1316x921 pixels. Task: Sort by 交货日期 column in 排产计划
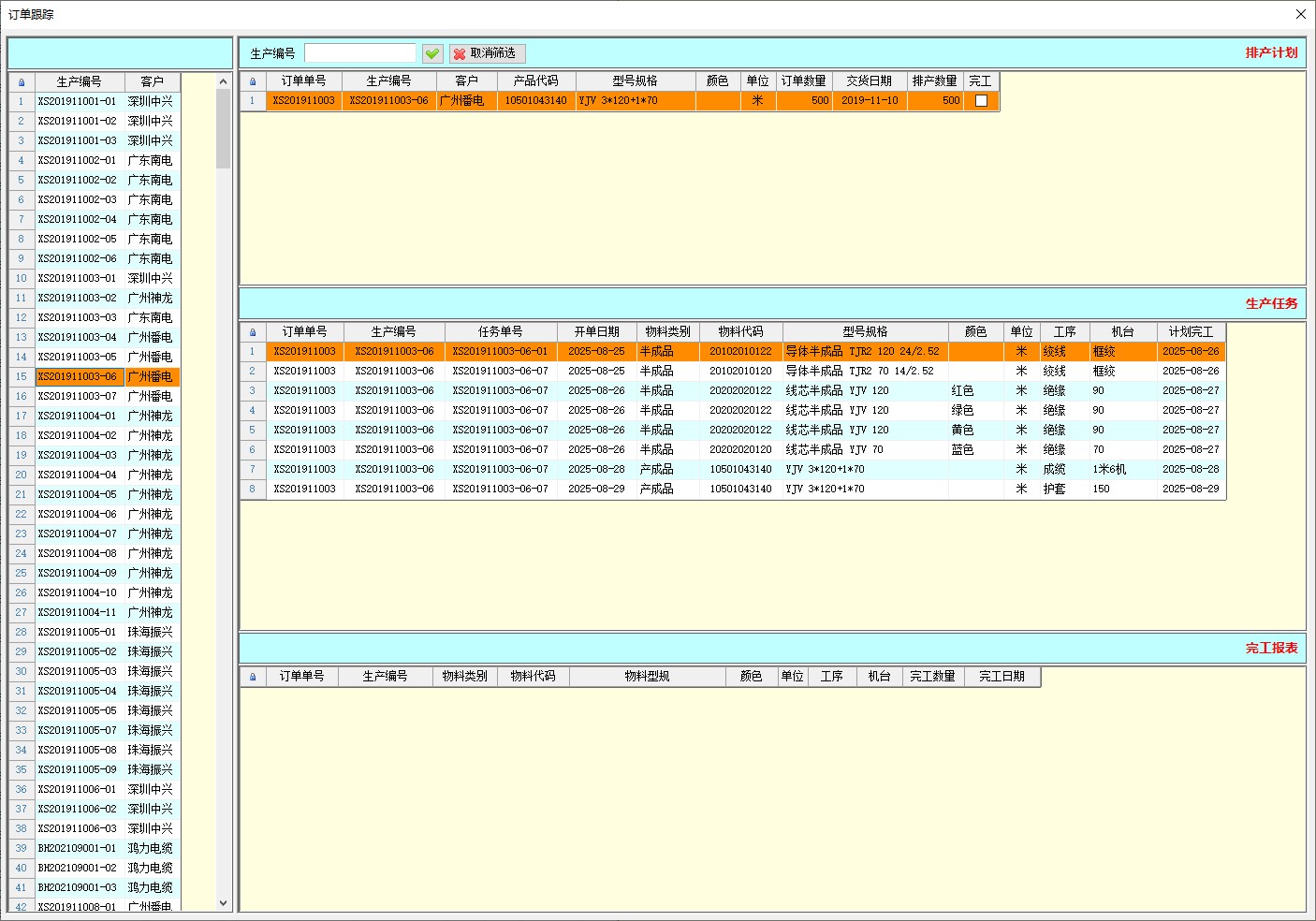pyautogui.click(x=869, y=81)
